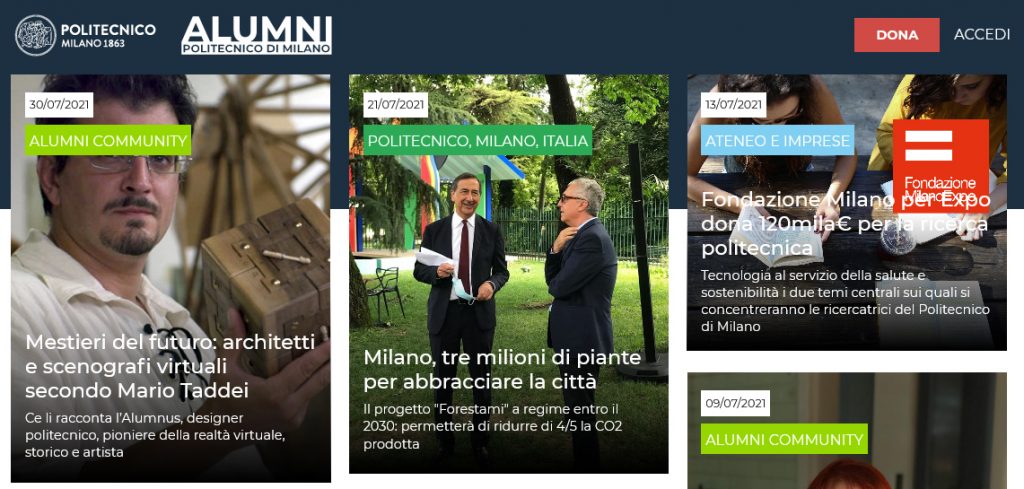Read the Forestami project description text
This screenshot has width=1024, height=489.
pos(490,426)
